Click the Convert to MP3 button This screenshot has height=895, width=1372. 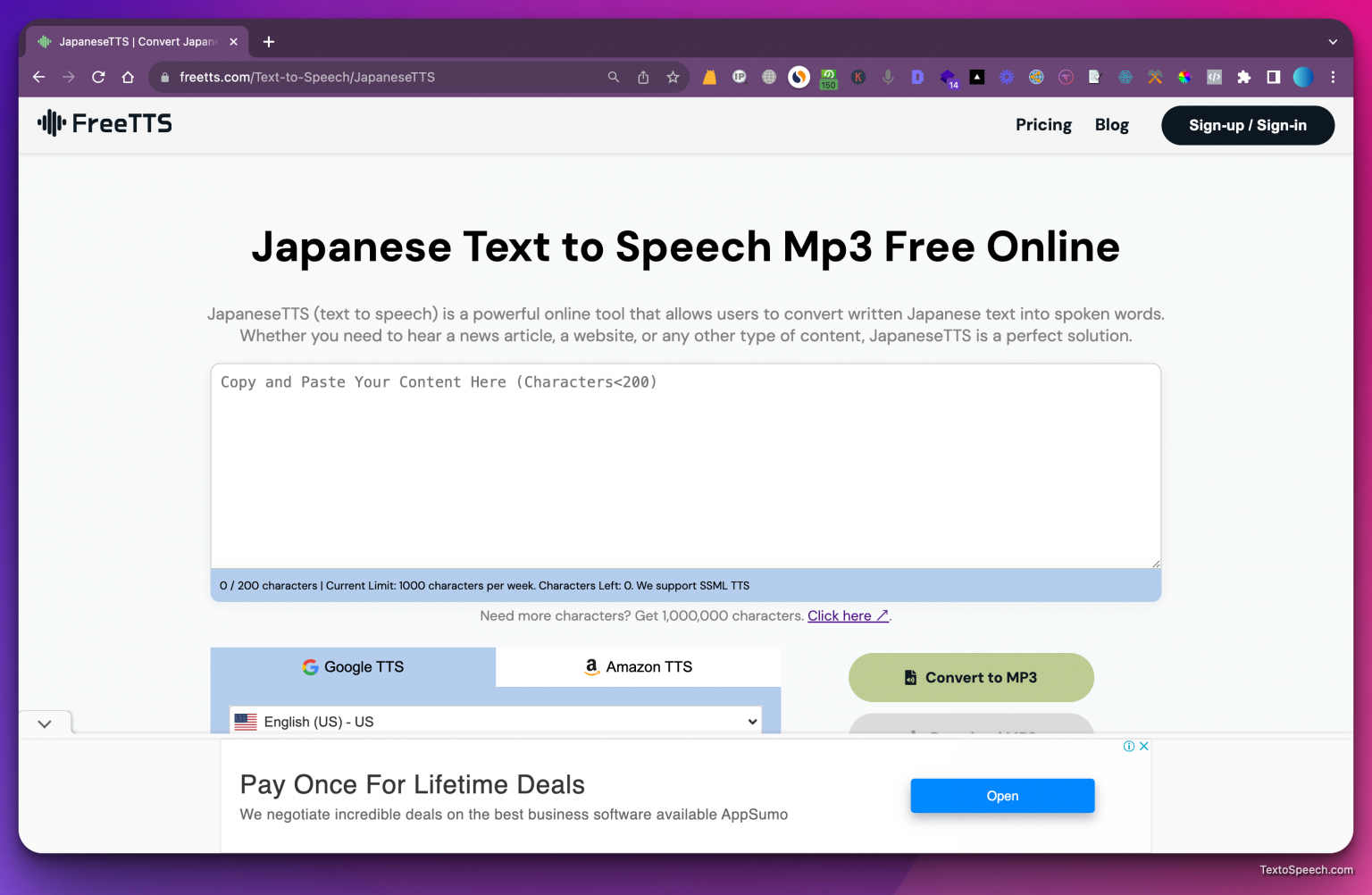pyautogui.click(x=970, y=677)
